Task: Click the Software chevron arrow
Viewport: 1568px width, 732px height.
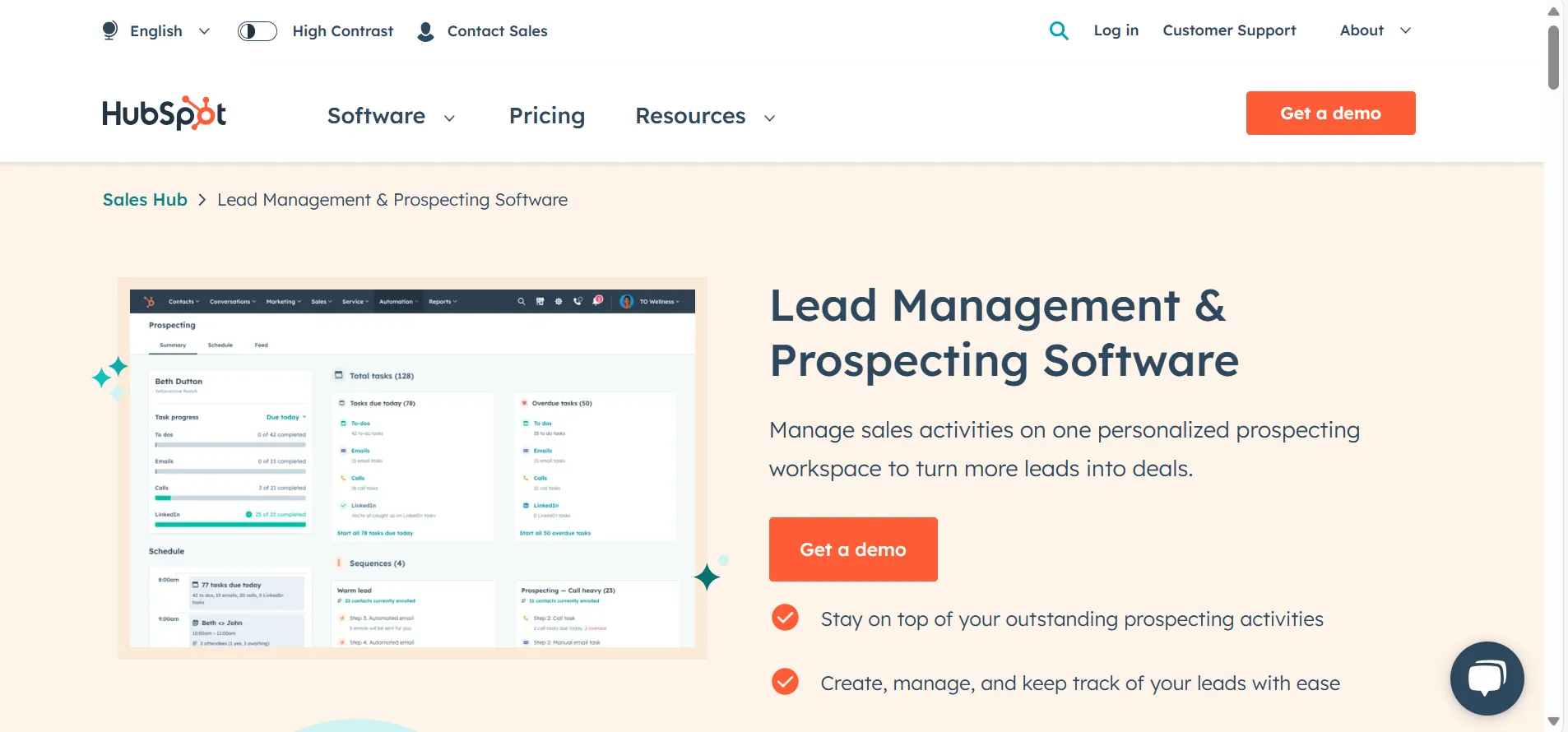Action: (449, 118)
